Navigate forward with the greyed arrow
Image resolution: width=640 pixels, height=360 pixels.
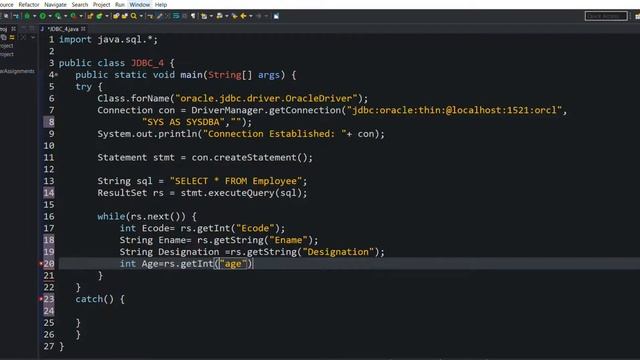click(259, 16)
